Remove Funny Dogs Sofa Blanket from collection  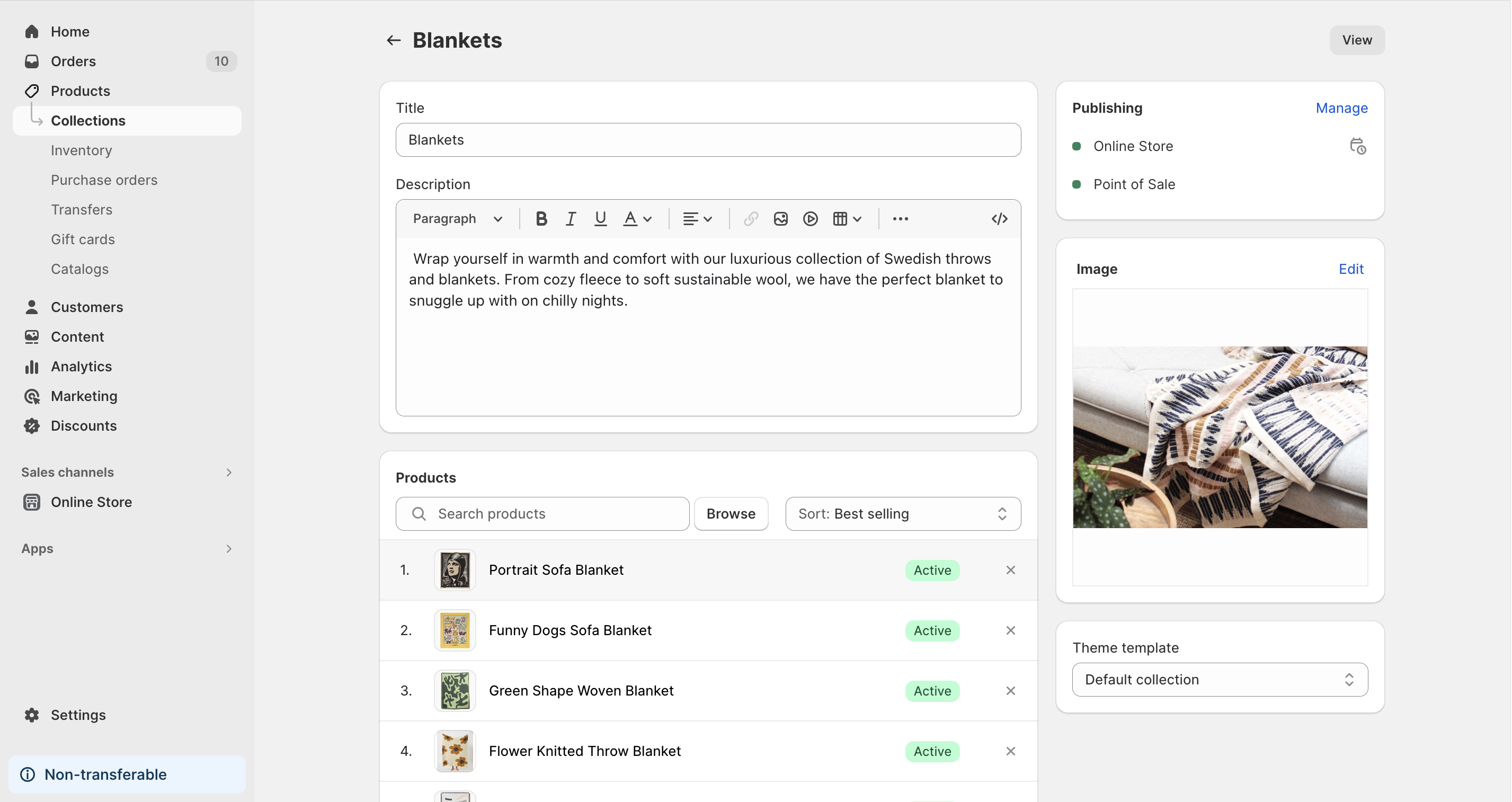[x=1010, y=630]
